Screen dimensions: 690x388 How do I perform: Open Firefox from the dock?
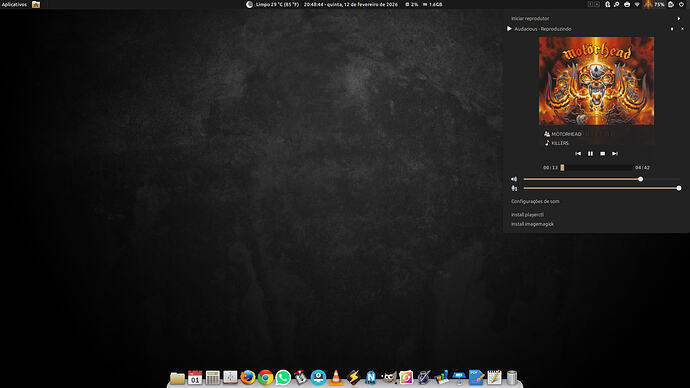pyautogui.click(x=248, y=377)
